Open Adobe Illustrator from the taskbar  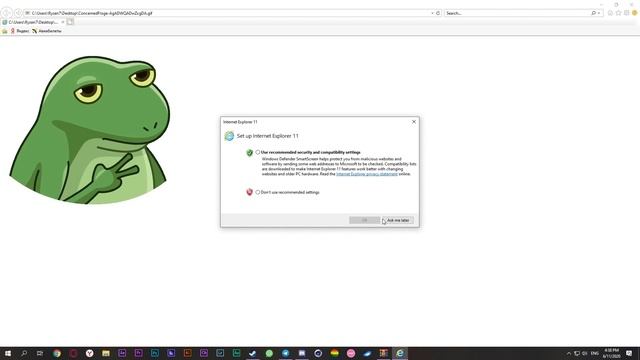[x=187, y=353]
